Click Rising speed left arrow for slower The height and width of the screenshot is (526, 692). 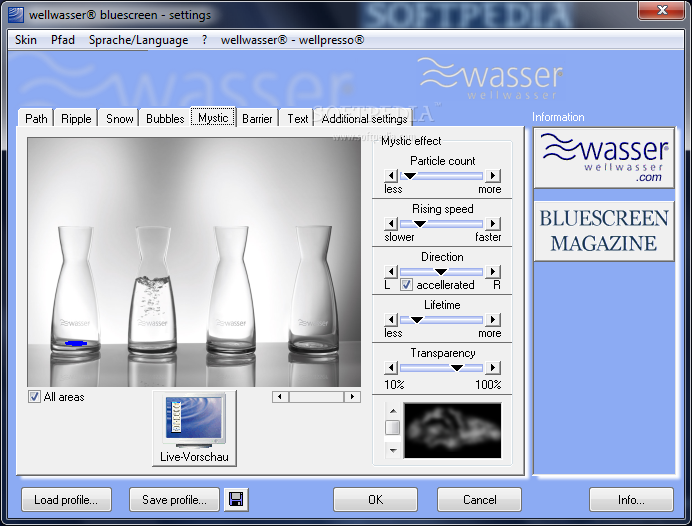pos(391,224)
